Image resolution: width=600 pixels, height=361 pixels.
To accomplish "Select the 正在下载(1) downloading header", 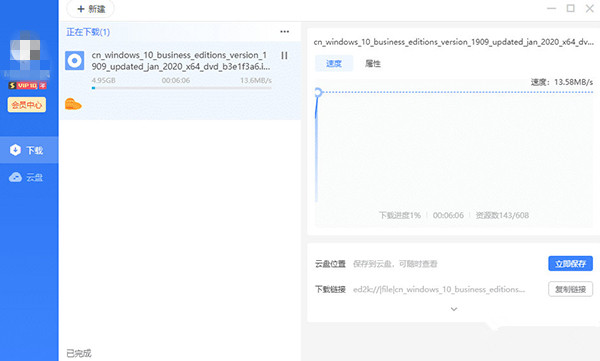I will pyautogui.click(x=88, y=32).
